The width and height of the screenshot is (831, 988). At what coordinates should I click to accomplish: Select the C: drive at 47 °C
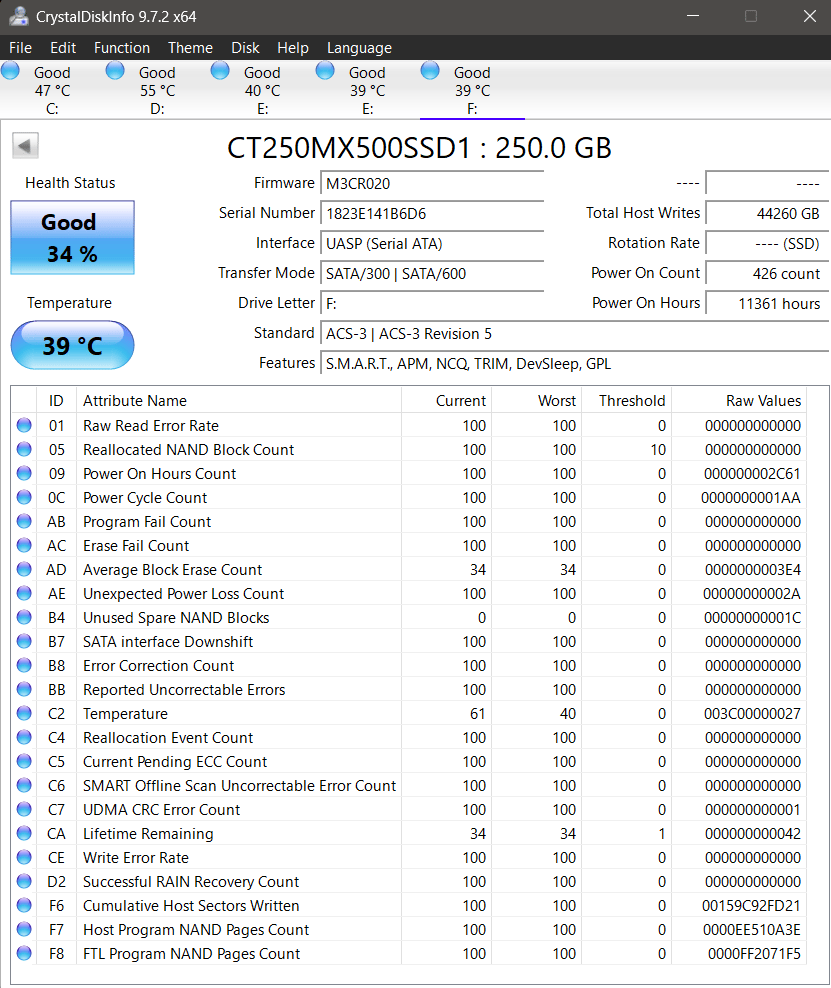(52, 90)
